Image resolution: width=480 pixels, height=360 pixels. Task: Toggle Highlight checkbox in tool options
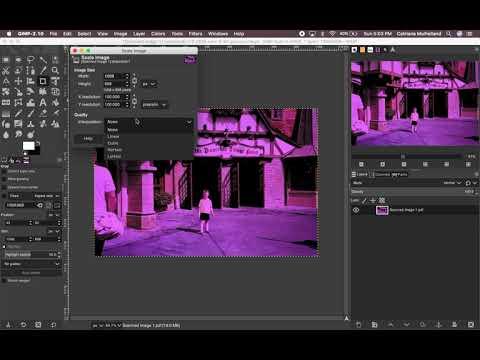[4, 247]
